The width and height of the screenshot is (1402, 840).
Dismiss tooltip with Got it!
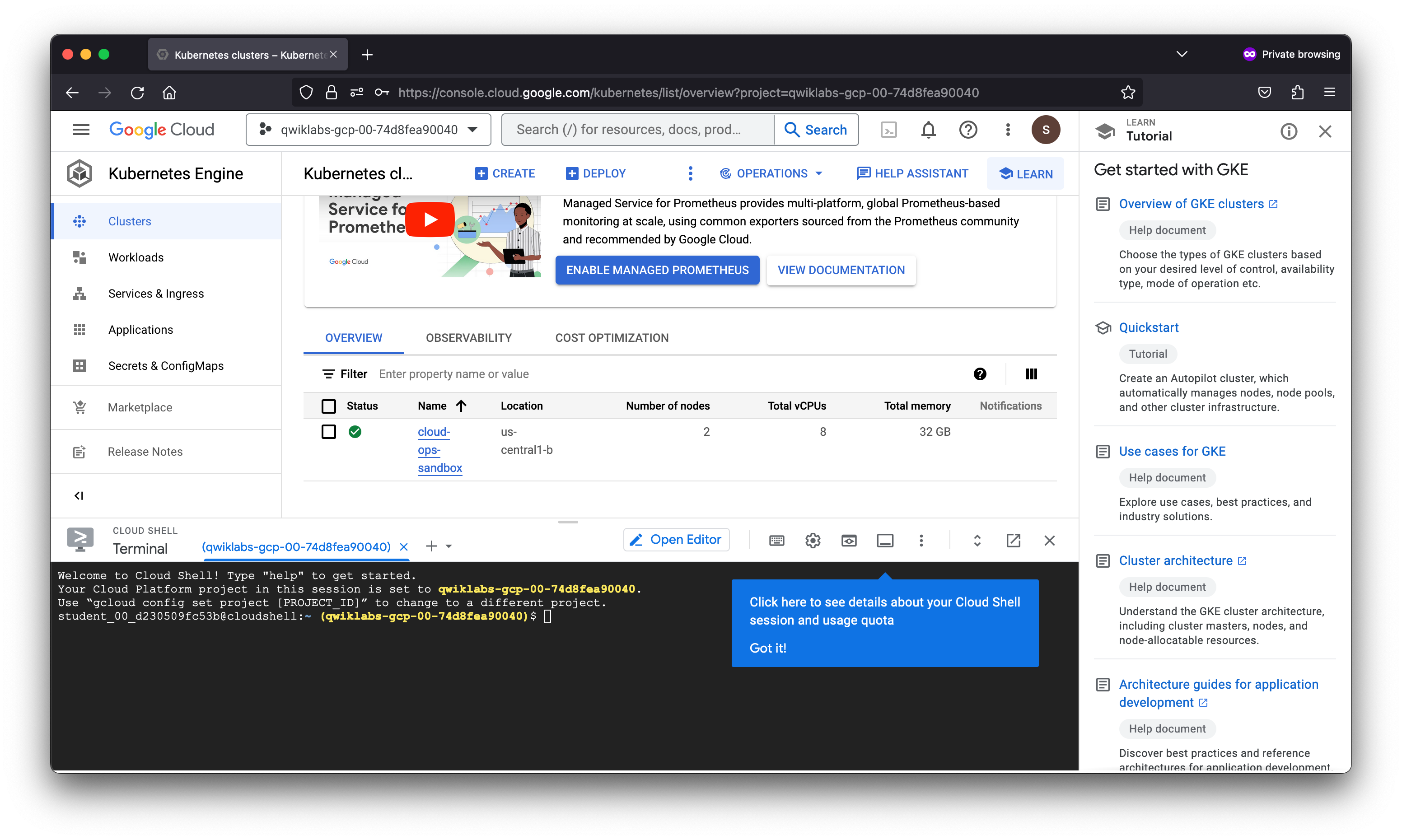767,648
